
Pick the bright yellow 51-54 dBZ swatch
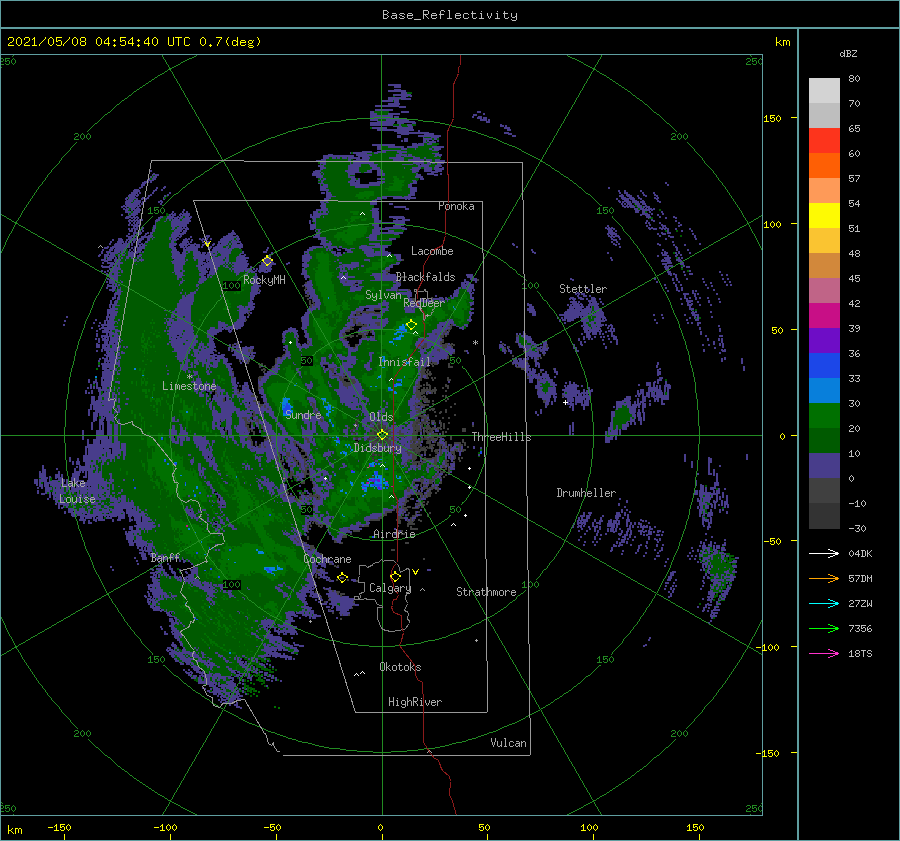(x=824, y=216)
